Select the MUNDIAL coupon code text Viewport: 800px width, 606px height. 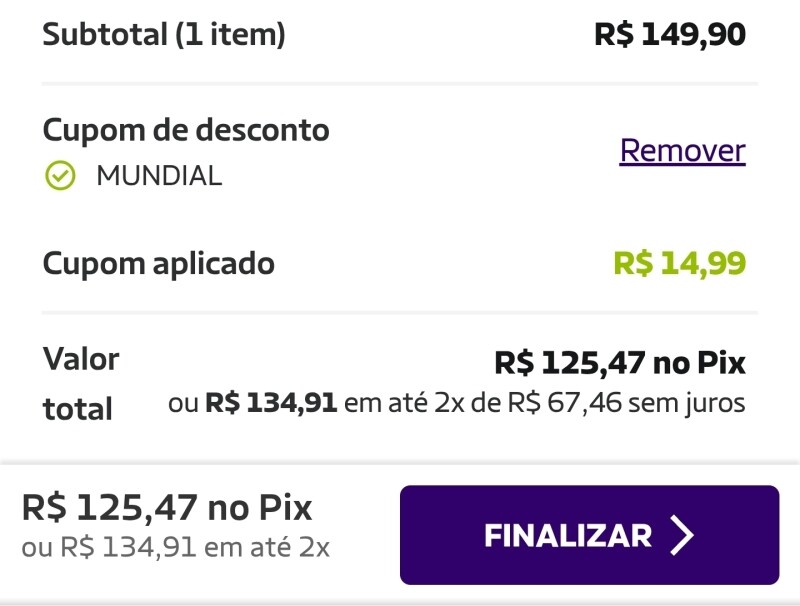pyautogui.click(x=159, y=177)
